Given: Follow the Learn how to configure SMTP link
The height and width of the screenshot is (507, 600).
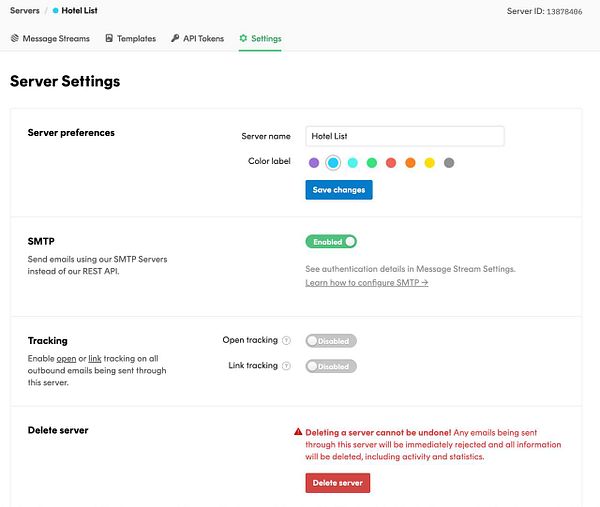Looking at the screenshot, I should pyautogui.click(x=367, y=283).
